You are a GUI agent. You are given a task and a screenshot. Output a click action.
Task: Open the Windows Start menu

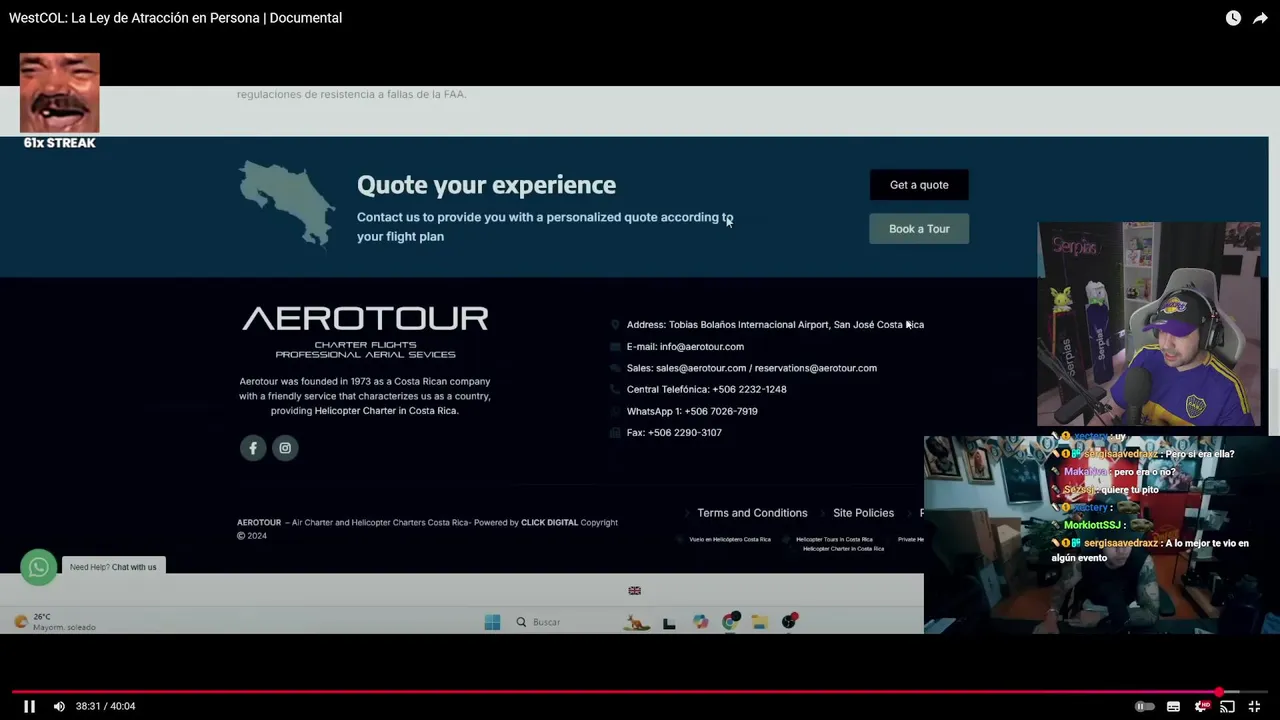coord(492,622)
